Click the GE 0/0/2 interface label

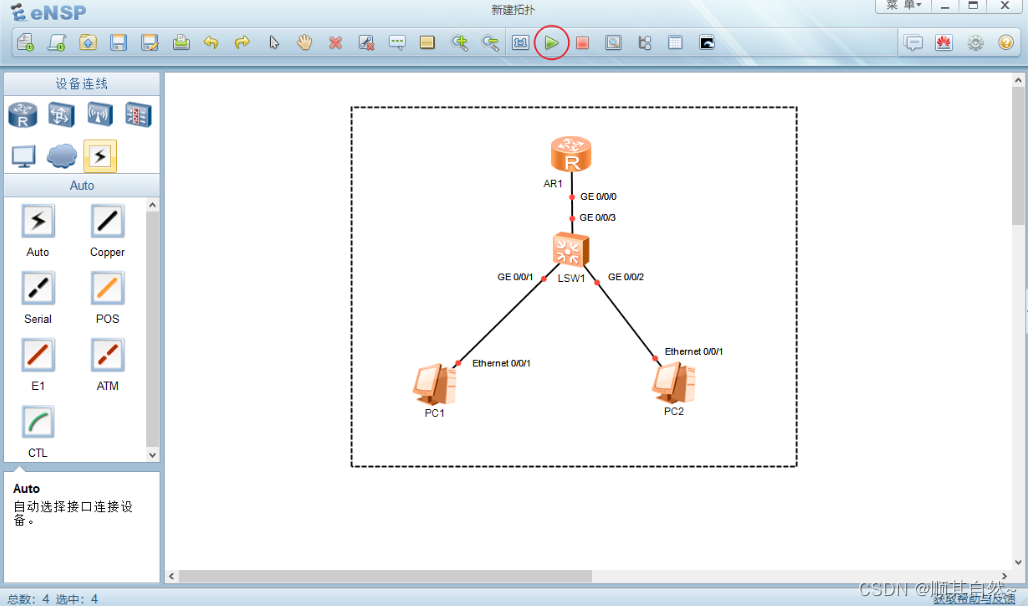[626, 277]
